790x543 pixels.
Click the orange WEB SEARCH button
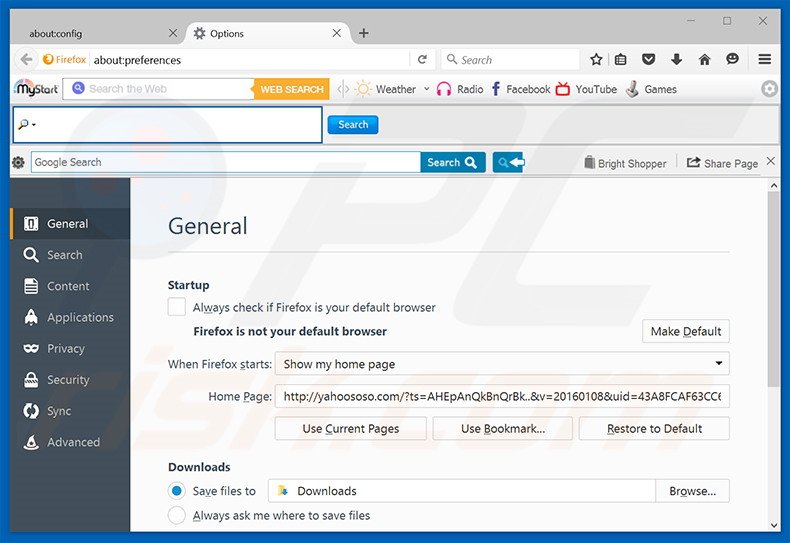pyautogui.click(x=291, y=89)
